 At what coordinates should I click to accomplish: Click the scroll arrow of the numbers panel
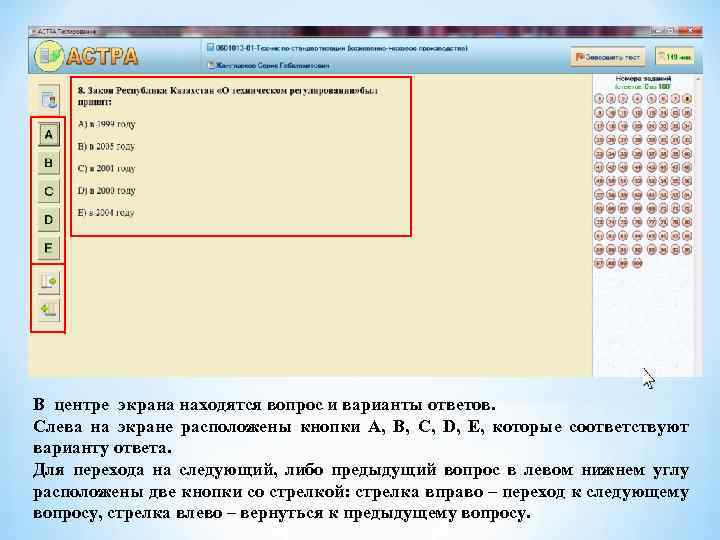pyautogui.click(x=698, y=79)
